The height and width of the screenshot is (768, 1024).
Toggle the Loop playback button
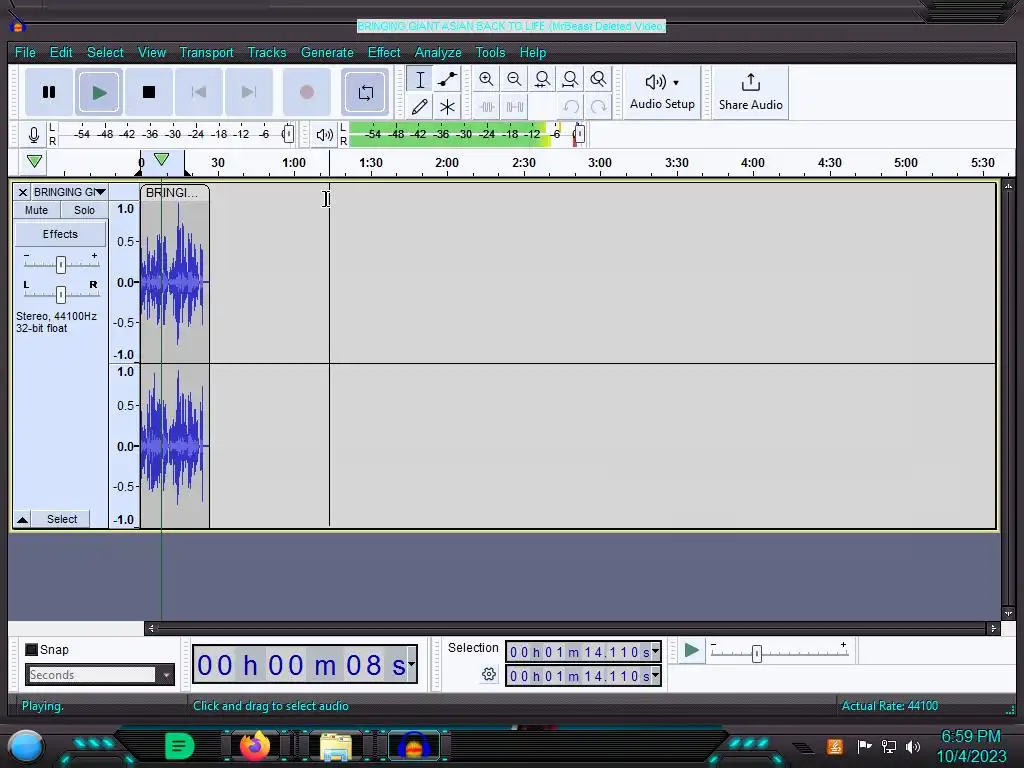(365, 92)
